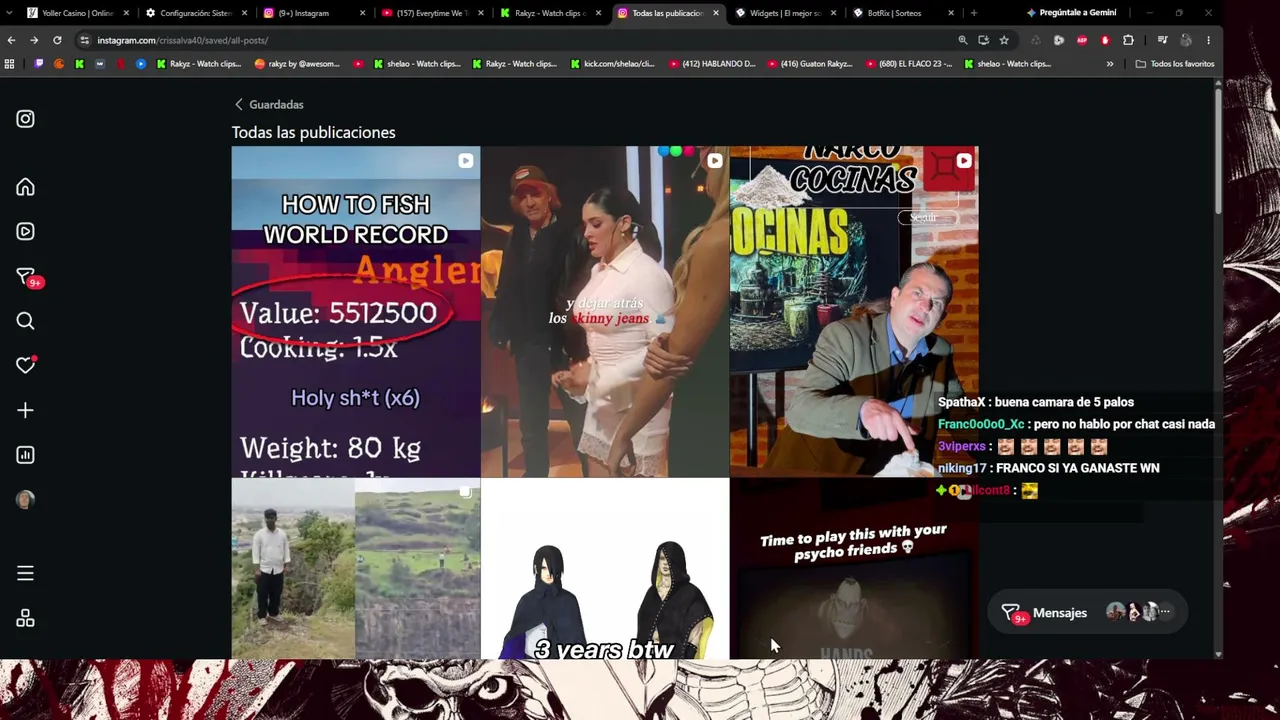1280x720 pixels.
Task: Go forward one page in browser
Action: (34, 40)
